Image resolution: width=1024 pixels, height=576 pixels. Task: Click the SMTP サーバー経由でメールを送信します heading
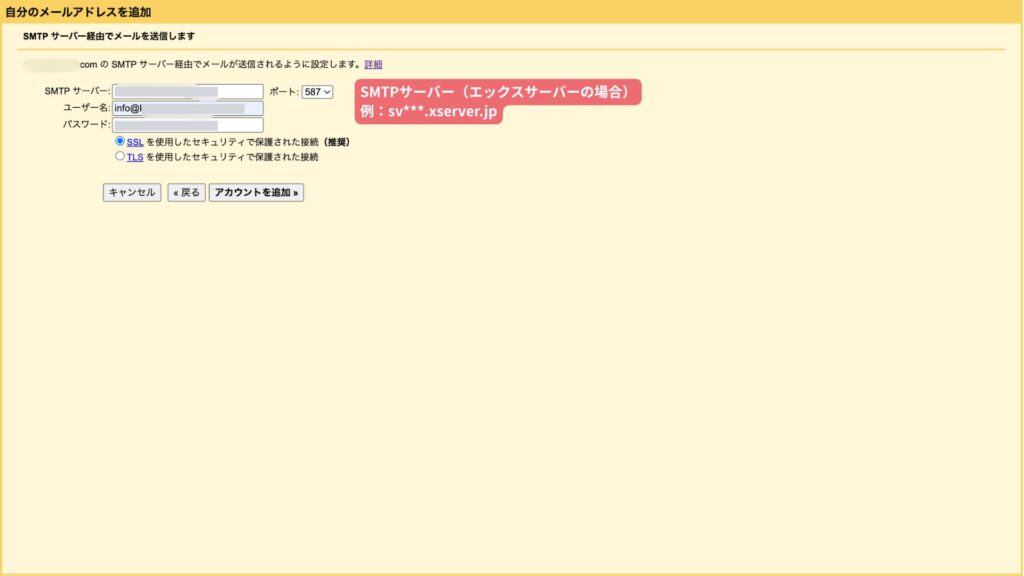click(108, 36)
